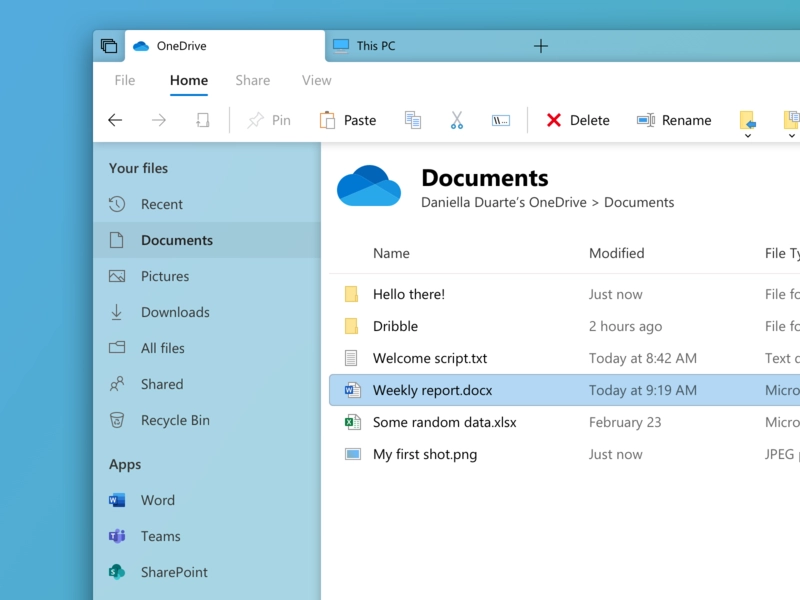Click the forward navigation arrow
Image resolution: width=800 pixels, height=600 pixels.
[159, 120]
